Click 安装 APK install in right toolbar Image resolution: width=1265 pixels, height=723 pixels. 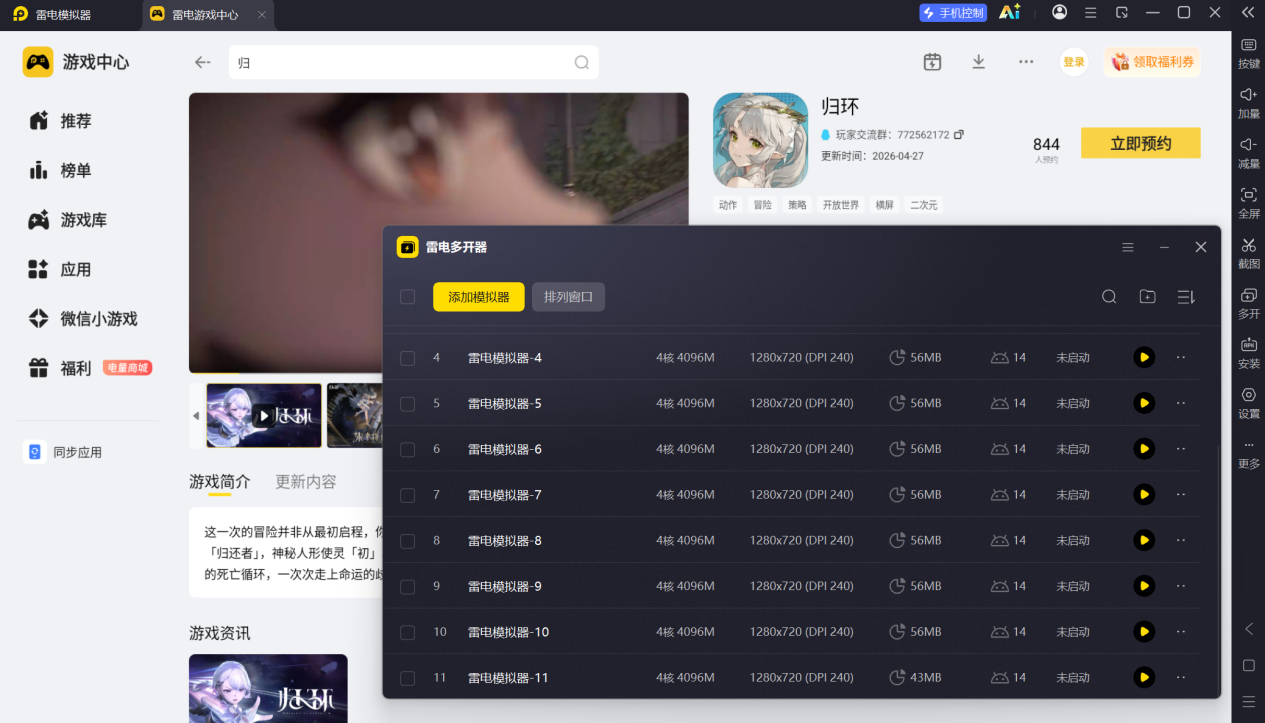[x=1249, y=353]
